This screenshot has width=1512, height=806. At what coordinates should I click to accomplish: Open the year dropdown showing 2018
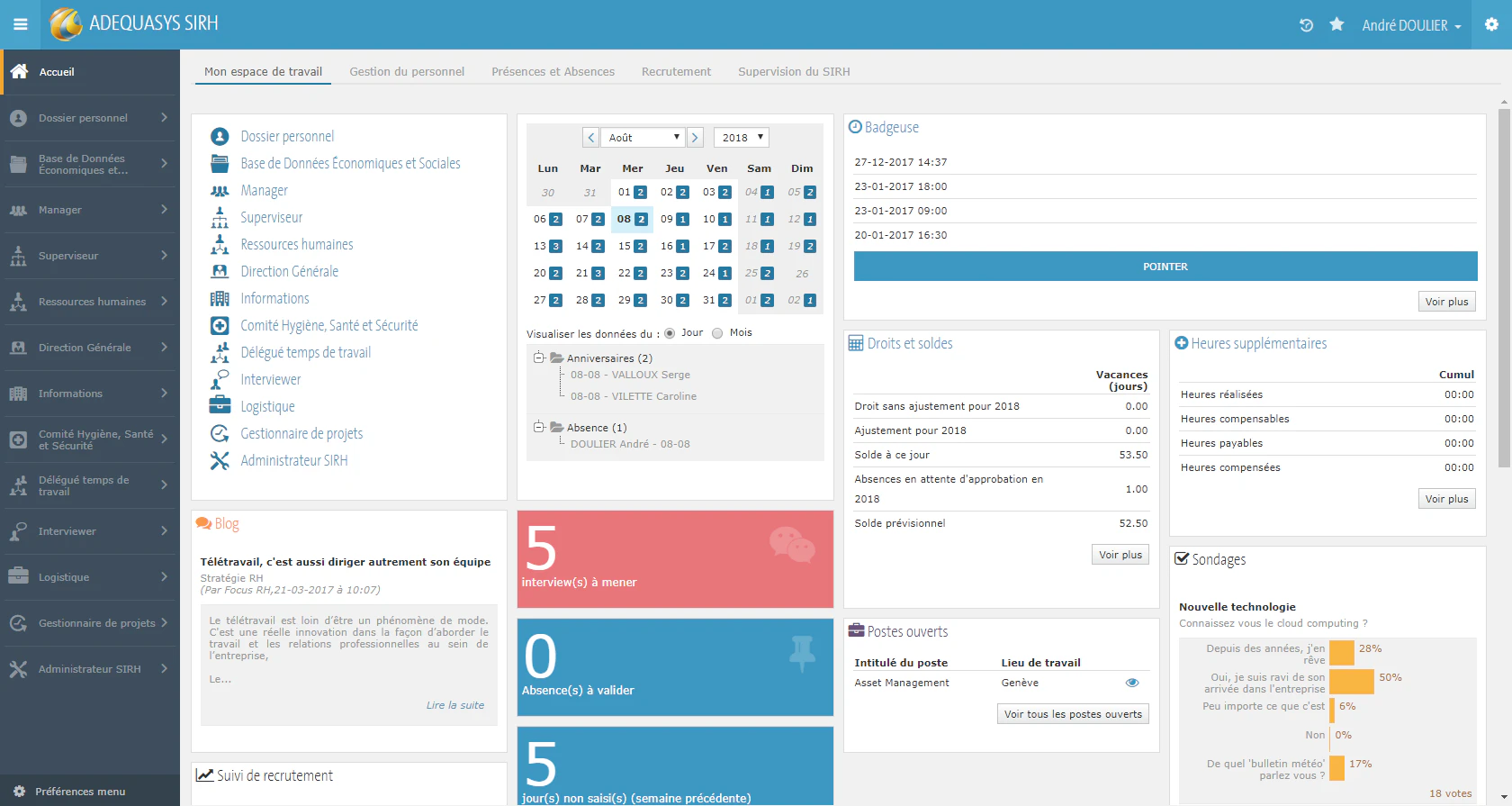(742, 137)
